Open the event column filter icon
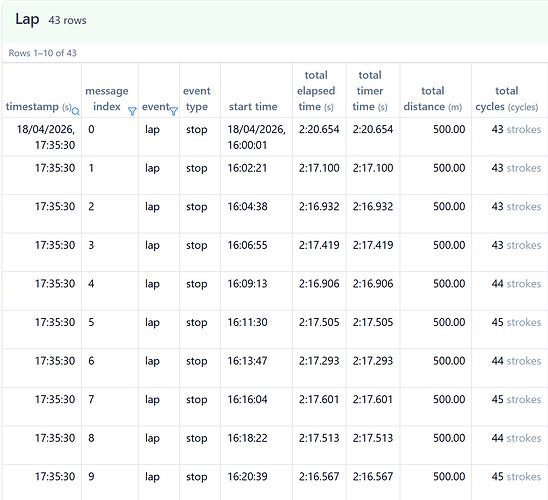Viewport: 548px width, 500px height. point(173,111)
